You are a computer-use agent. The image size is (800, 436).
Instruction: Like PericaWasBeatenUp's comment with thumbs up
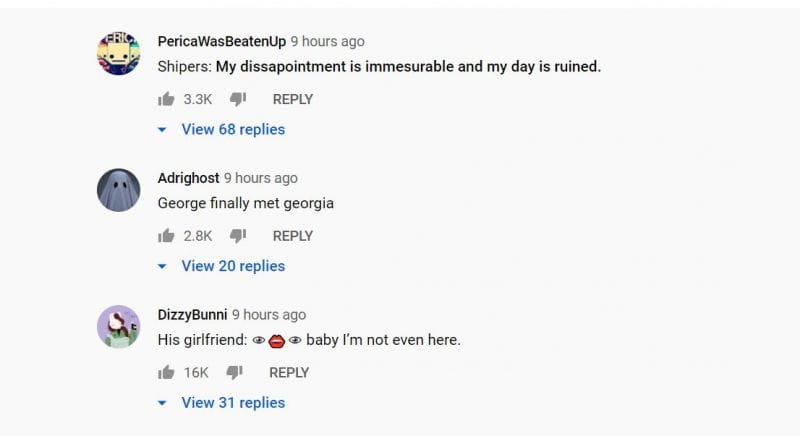(x=166, y=99)
